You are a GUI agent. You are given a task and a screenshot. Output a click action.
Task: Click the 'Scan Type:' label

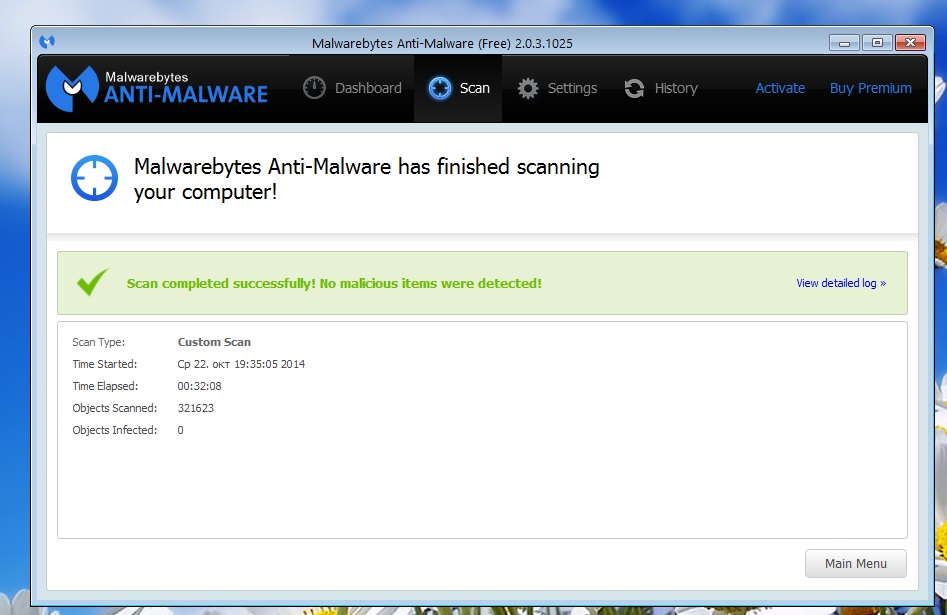99,342
